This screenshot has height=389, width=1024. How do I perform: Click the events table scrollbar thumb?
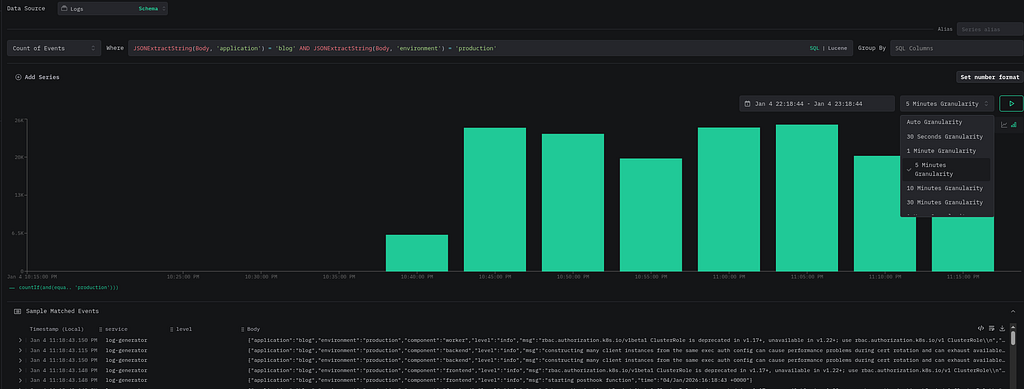[1014, 339]
